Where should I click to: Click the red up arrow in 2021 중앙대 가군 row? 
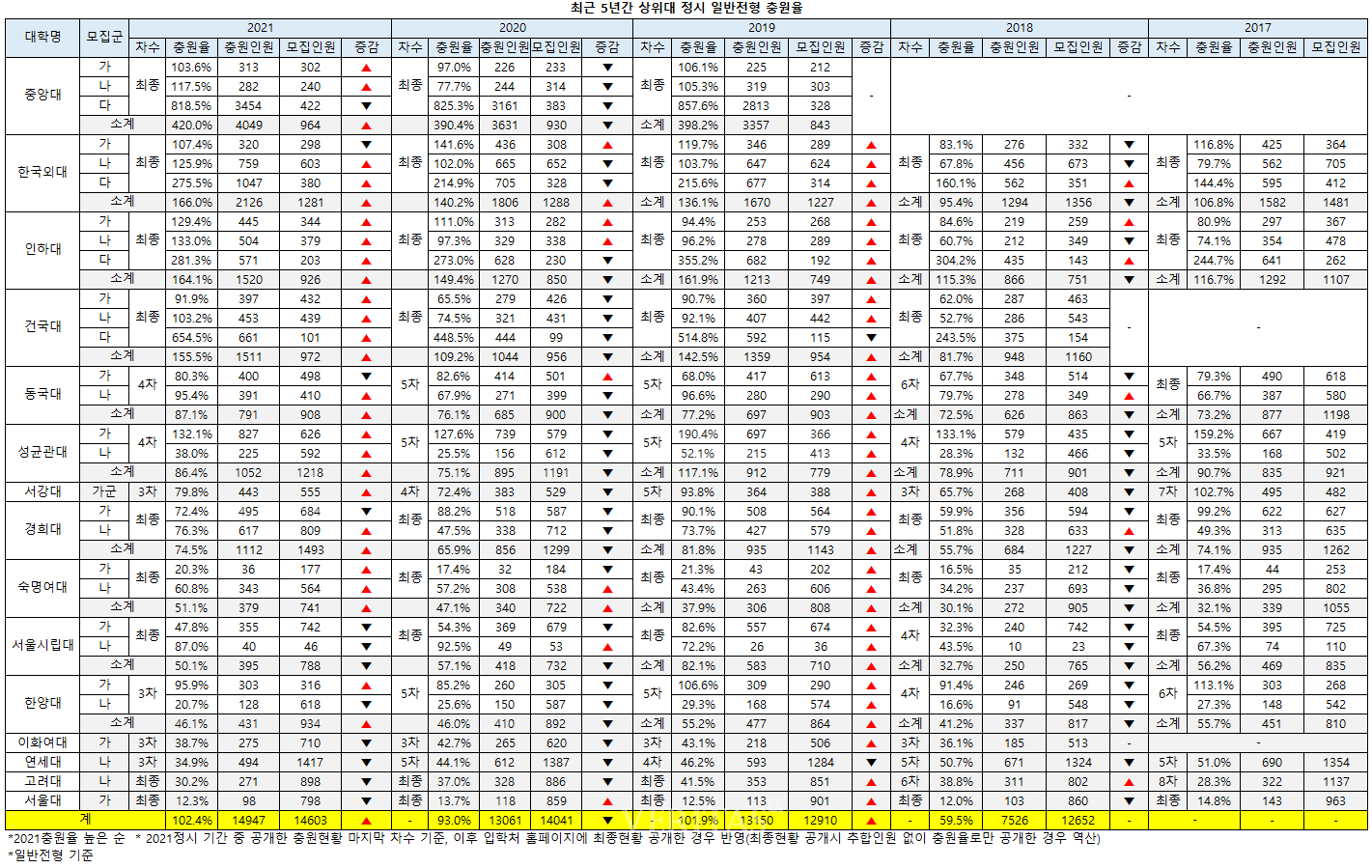point(366,68)
